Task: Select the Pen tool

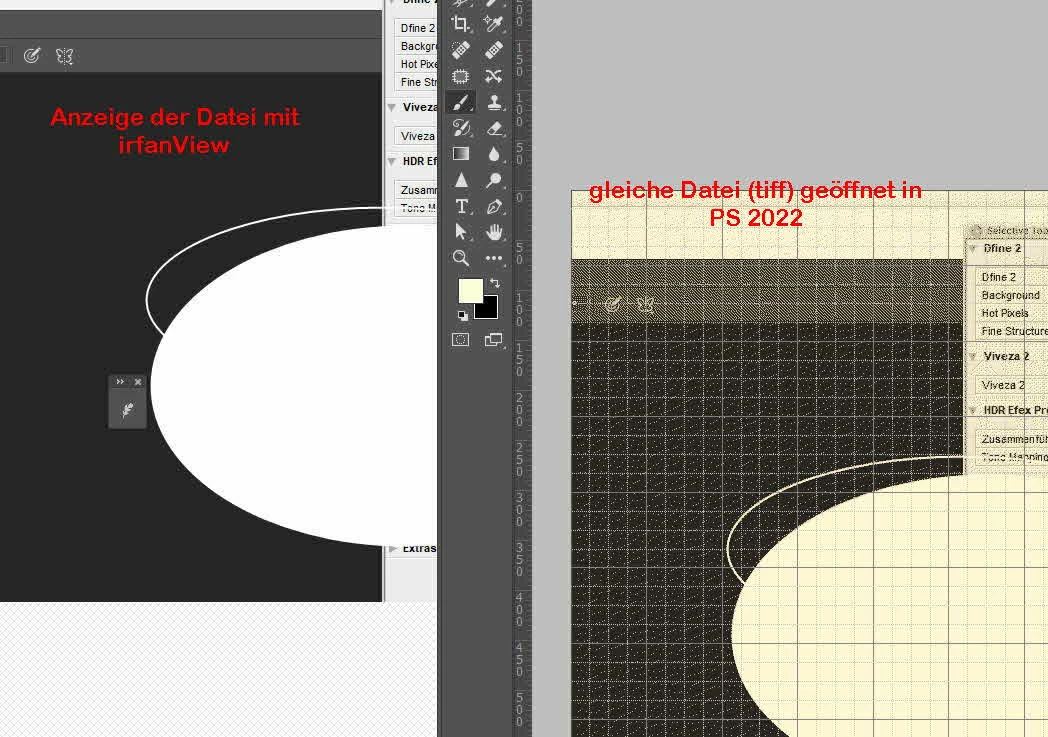Action: pyautogui.click(x=494, y=206)
